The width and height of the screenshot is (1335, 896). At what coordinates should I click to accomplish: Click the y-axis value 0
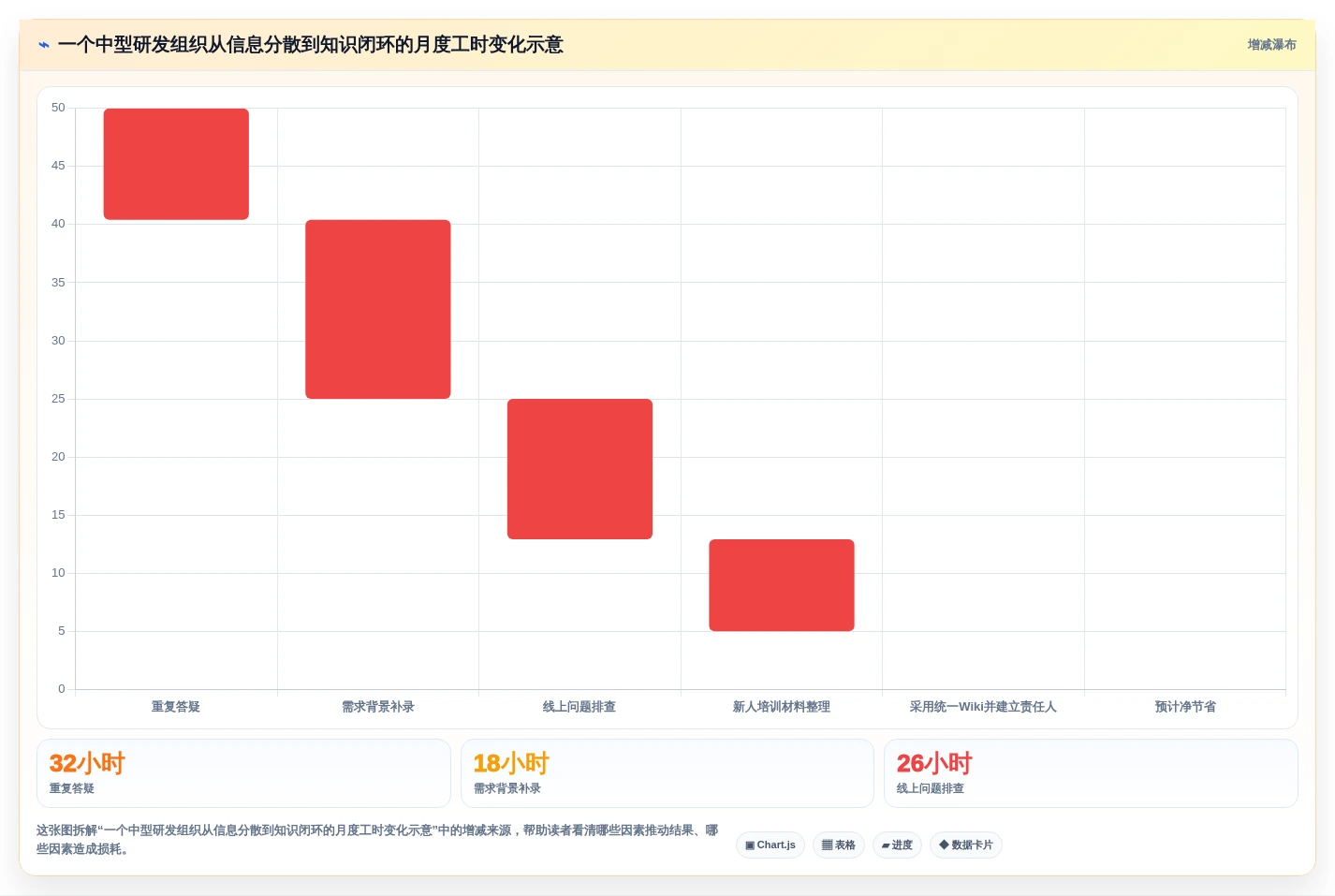pyautogui.click(x=62, y=689)
